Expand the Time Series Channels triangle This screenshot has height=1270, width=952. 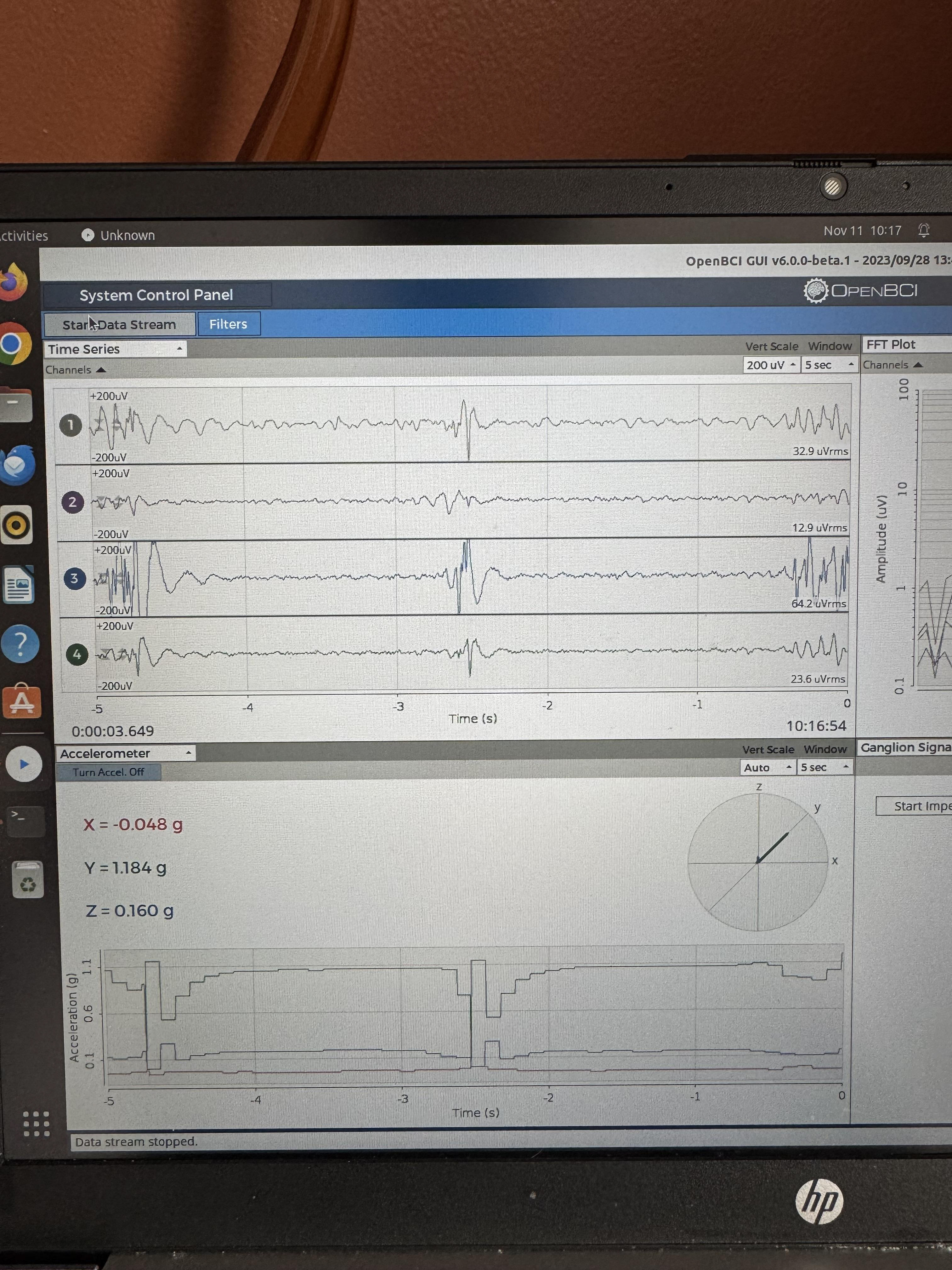point(101,370)
